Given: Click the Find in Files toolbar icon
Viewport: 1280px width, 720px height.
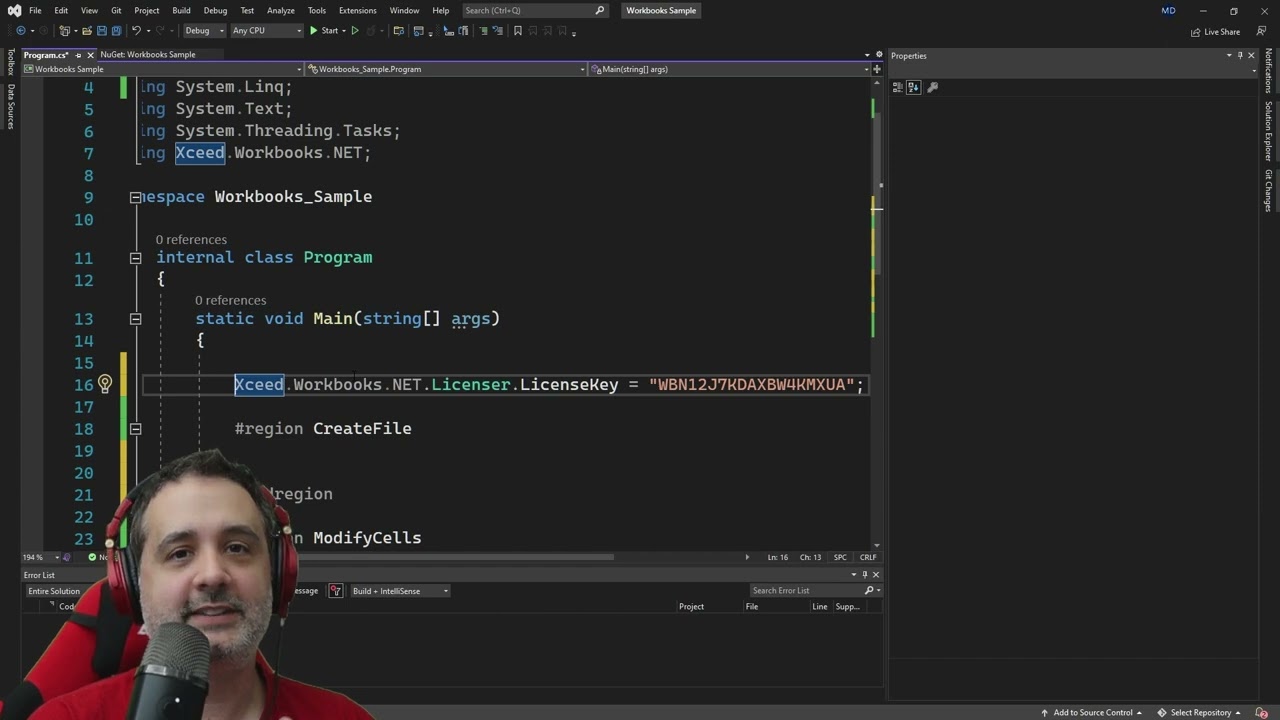Looking at the screenshot, I should click(x=398, y=31).
